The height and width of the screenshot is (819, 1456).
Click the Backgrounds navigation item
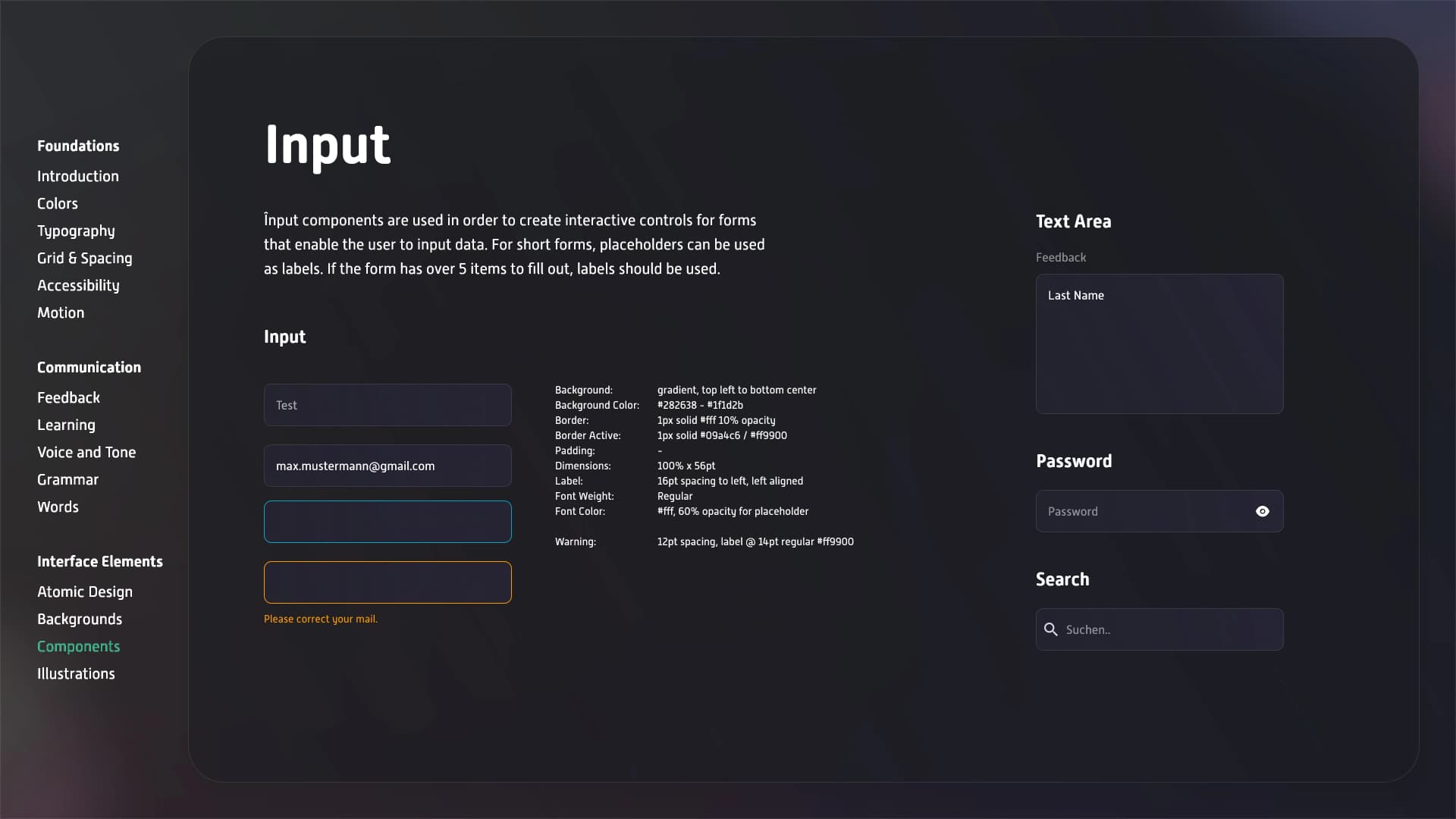coord(79,618)
